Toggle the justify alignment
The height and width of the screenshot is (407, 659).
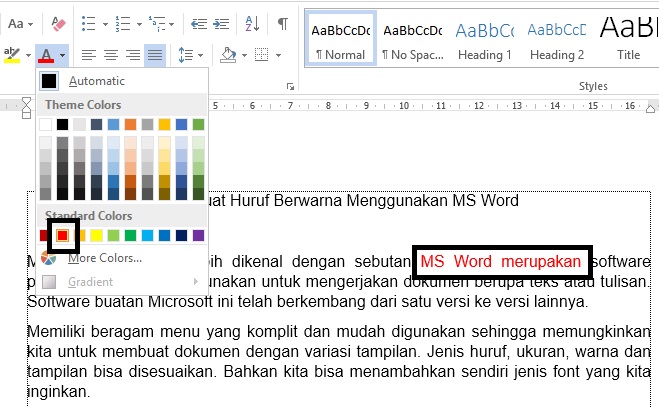coord(155,55)
